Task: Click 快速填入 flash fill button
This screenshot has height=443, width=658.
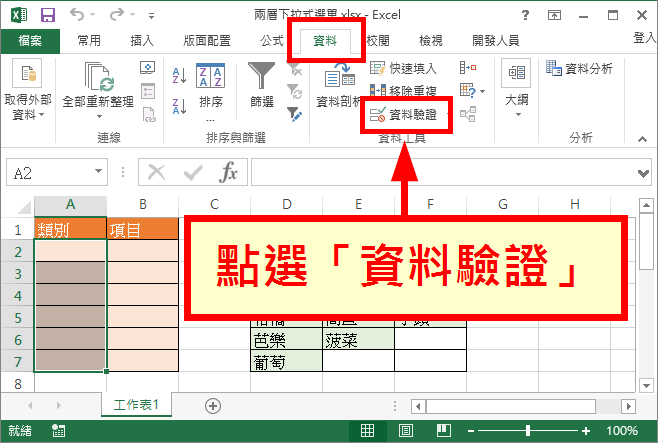Action: 404,68
